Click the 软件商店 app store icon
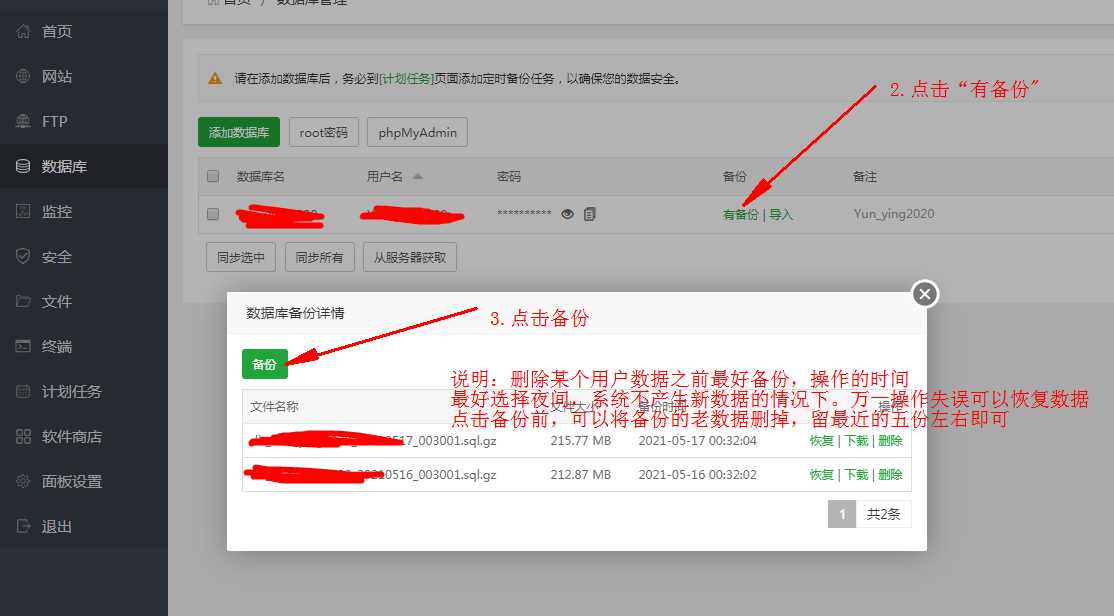 point(23,436)
